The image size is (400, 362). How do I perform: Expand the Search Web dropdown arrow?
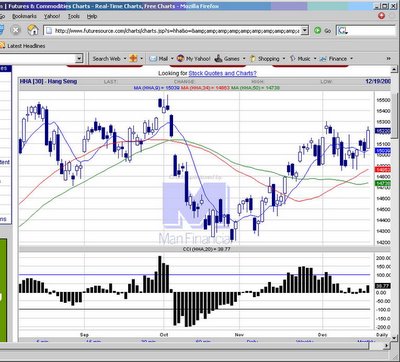point(125,59)
